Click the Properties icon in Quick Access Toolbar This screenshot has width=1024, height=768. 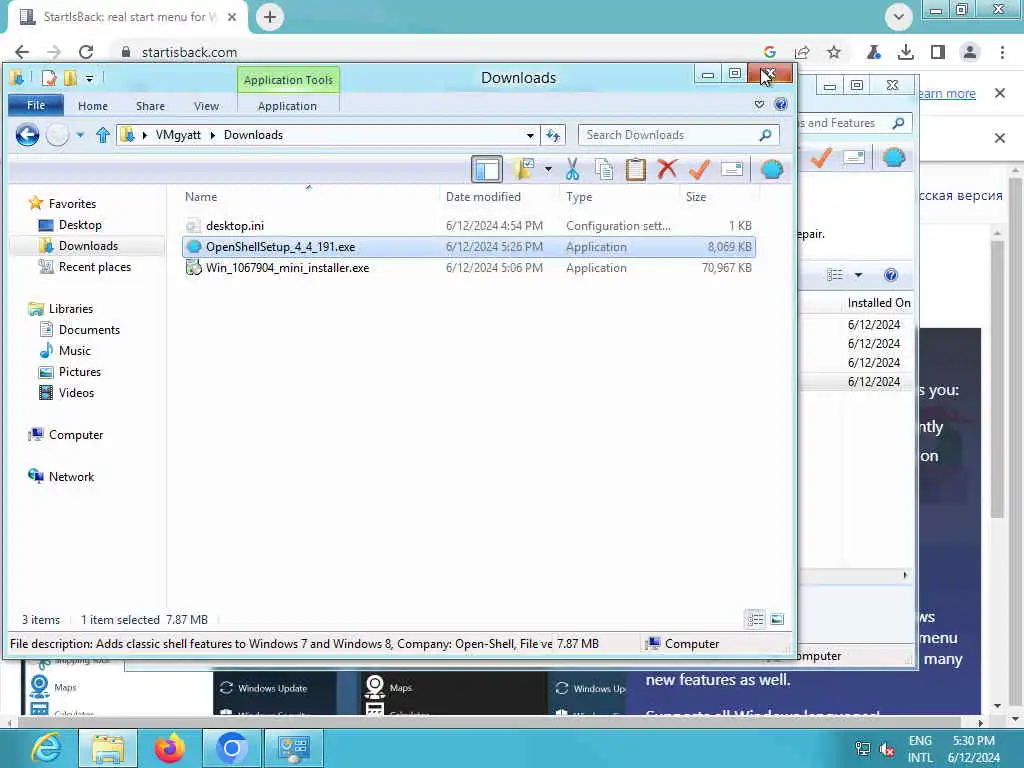click(49, 78)
